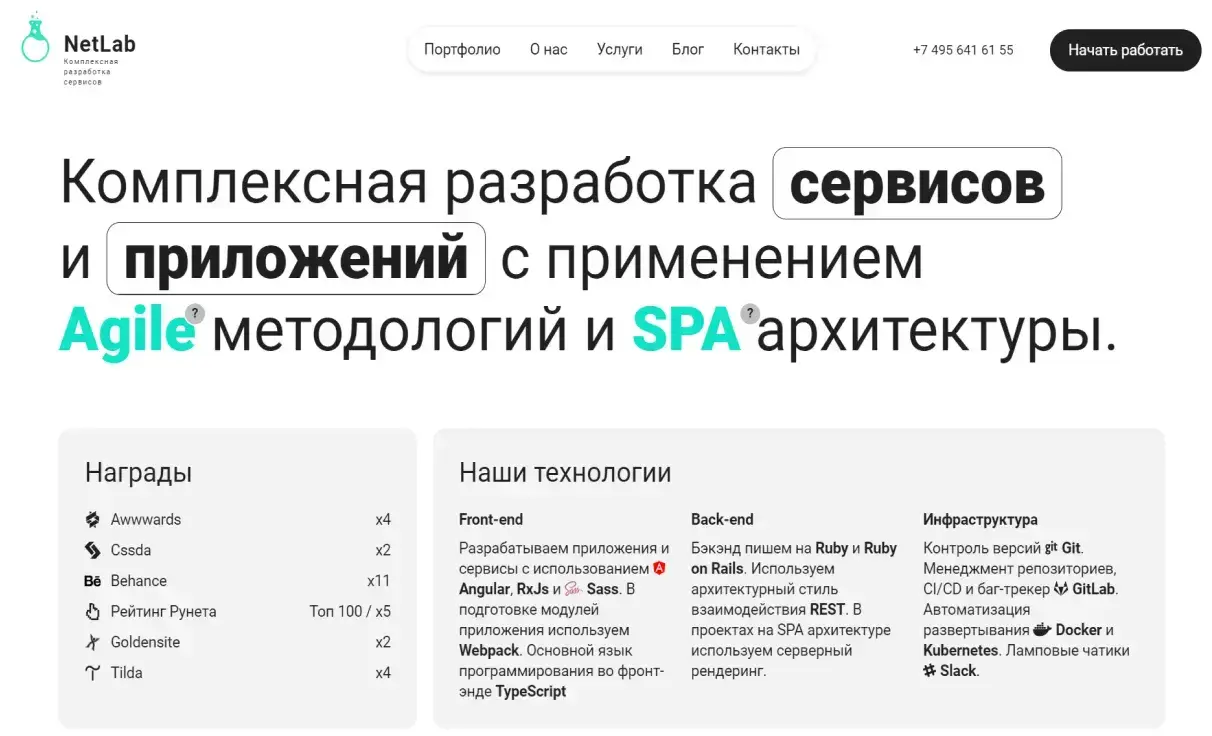The image size is (1212, 736).
Task: Click the Awwwards row label
Action: [x=146, y=519]
